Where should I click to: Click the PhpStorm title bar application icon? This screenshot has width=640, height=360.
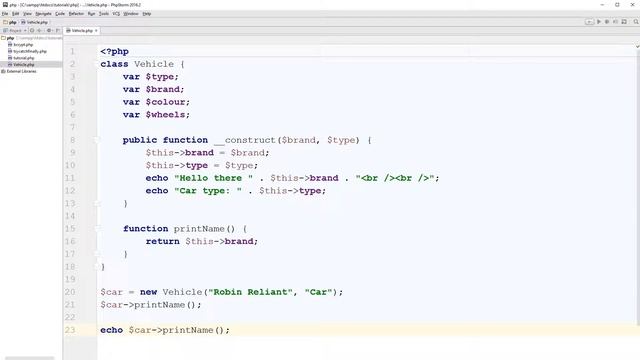point(5,4)
